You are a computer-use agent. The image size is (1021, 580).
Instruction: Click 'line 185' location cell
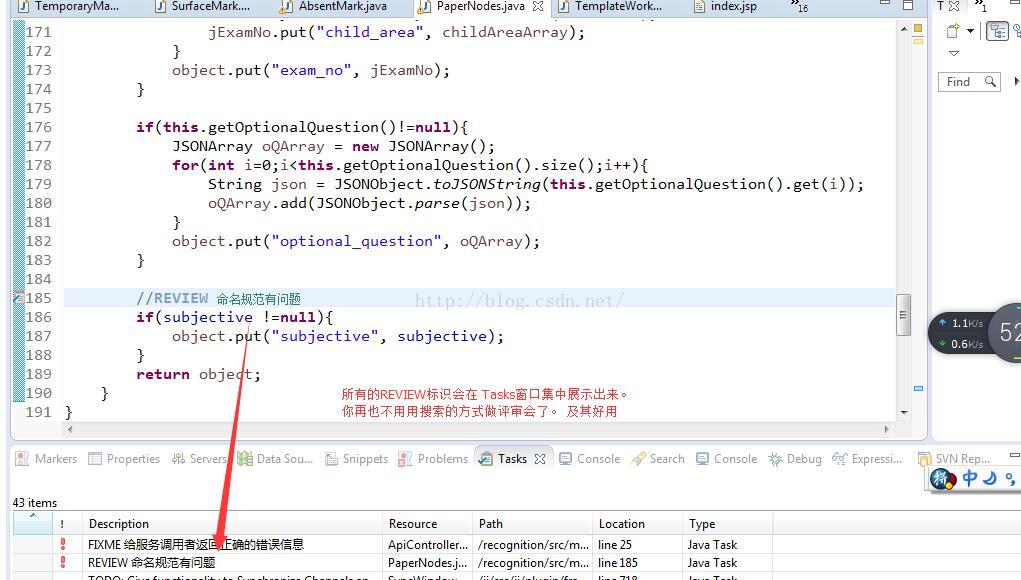[618, 563]
